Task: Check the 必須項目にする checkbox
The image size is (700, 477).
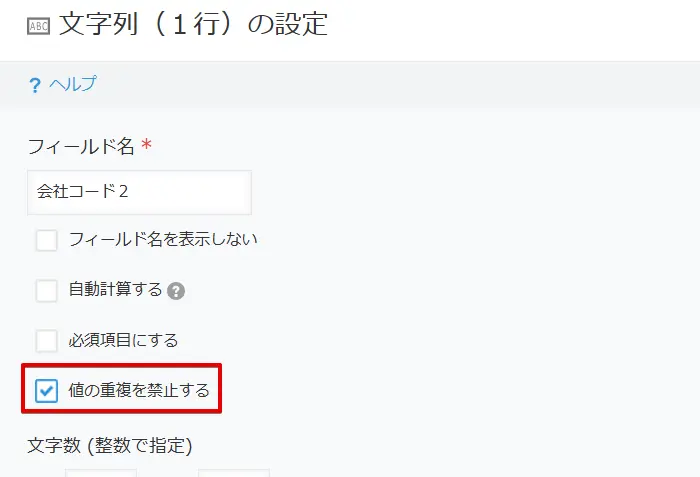Action: pos(46,341)
